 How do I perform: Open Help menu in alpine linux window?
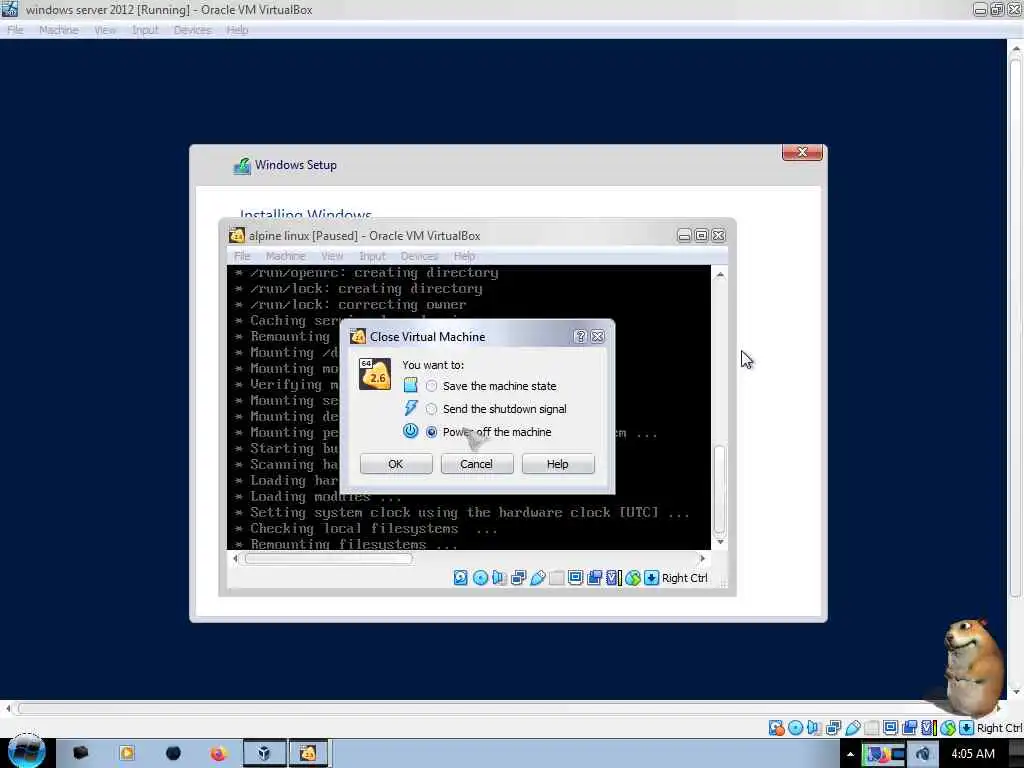464,256
